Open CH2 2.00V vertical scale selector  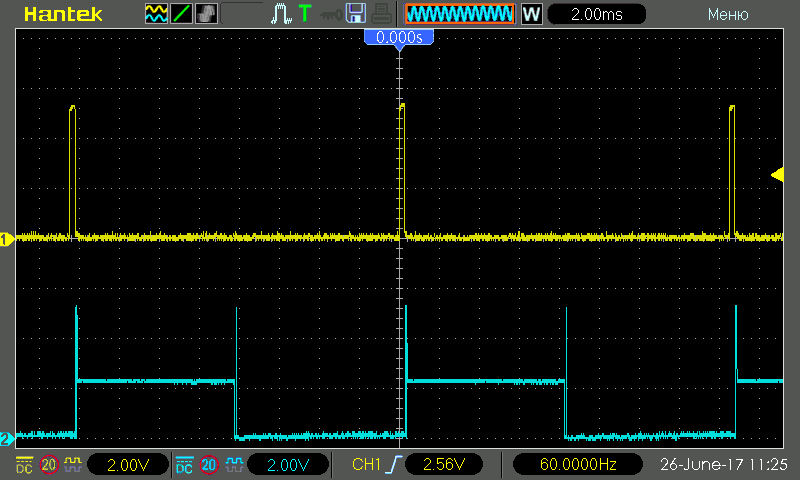point(288,465)
